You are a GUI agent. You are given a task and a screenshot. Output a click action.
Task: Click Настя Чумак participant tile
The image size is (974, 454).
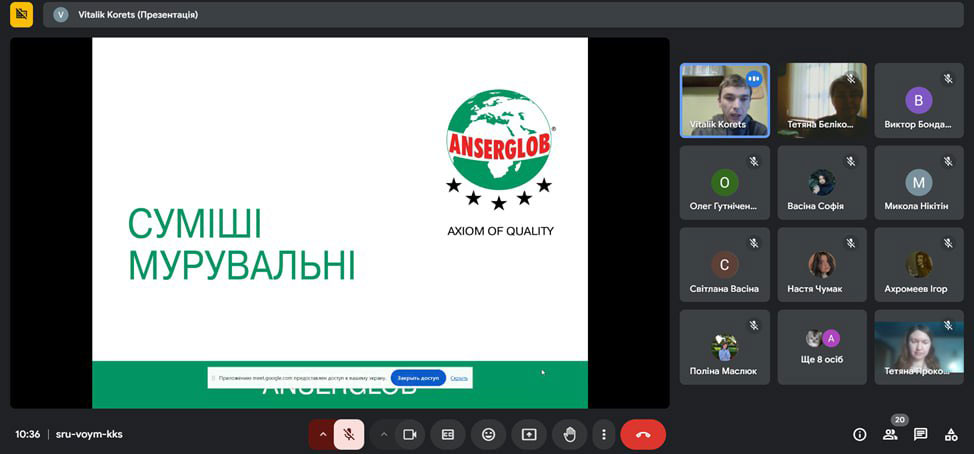822,265
